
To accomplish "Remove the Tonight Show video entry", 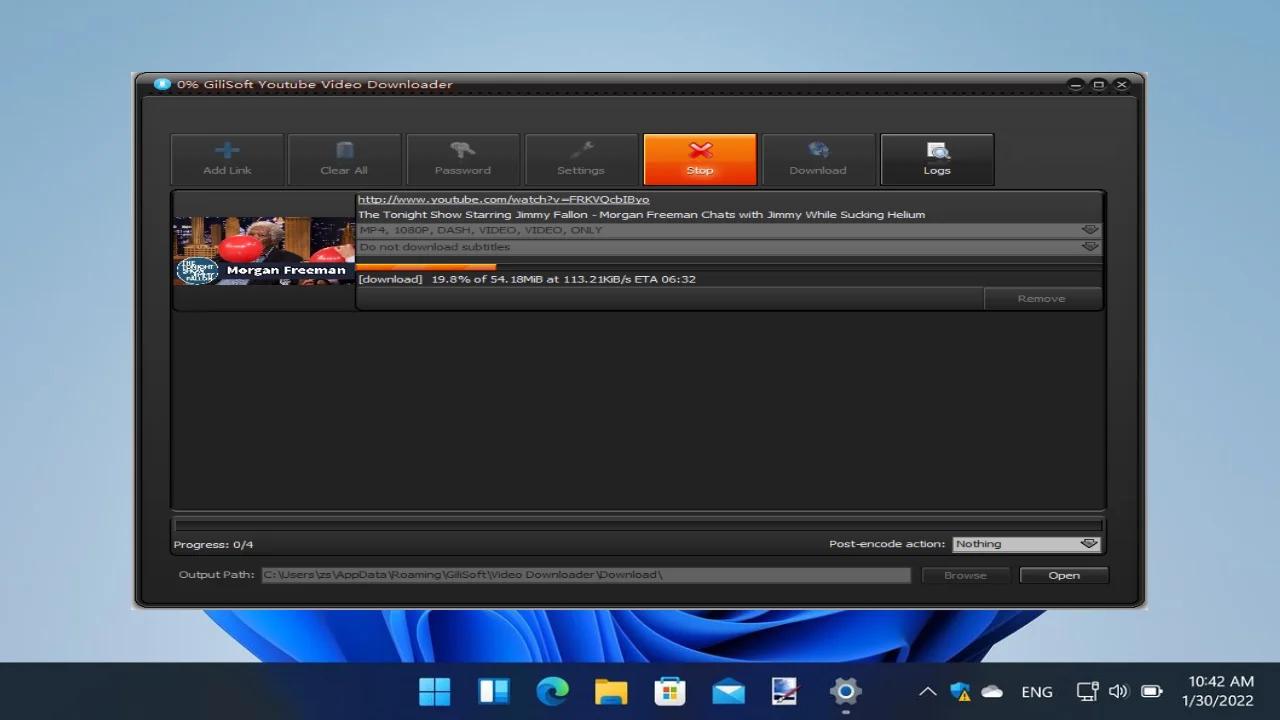I will pyautogui.click(x=1041, y=298).
